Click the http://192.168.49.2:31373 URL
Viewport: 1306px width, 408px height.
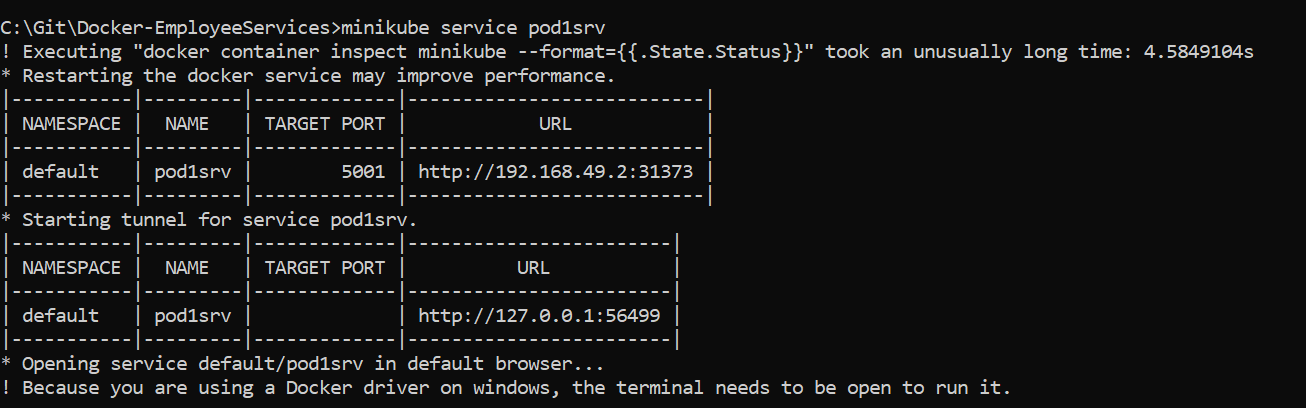click(555, 171)
